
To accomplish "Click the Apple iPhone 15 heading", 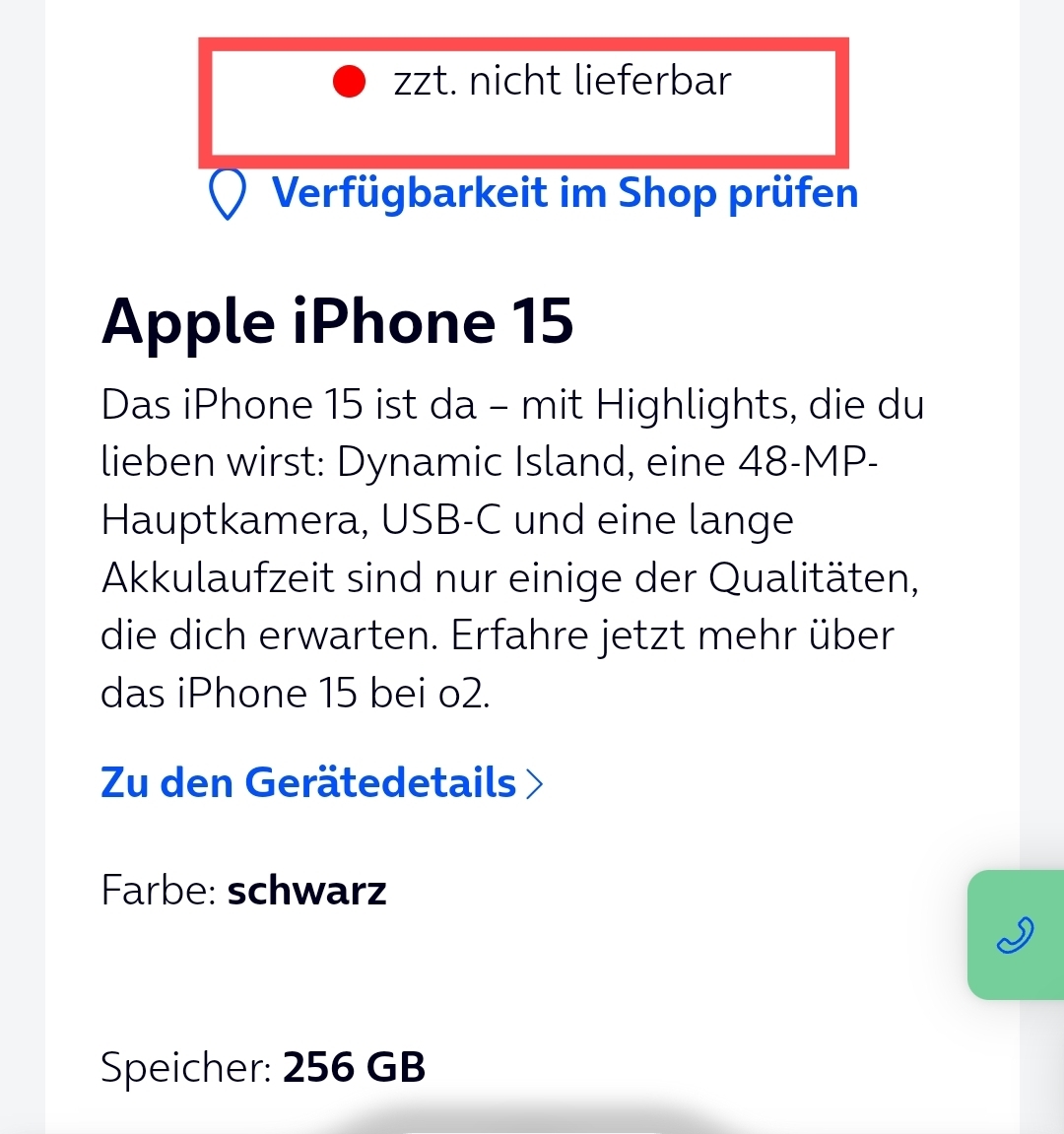I will (337, 321).
